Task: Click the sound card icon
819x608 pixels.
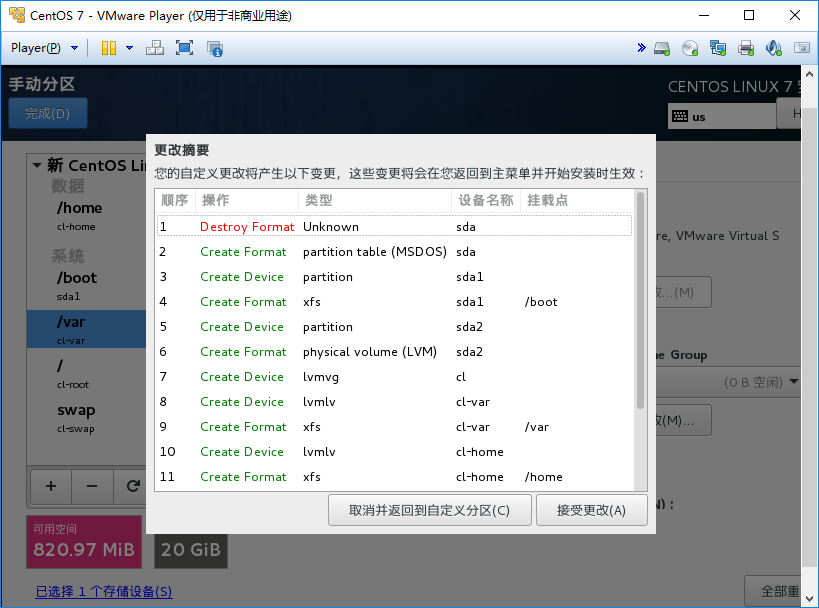Action: [x=774, y=49]
